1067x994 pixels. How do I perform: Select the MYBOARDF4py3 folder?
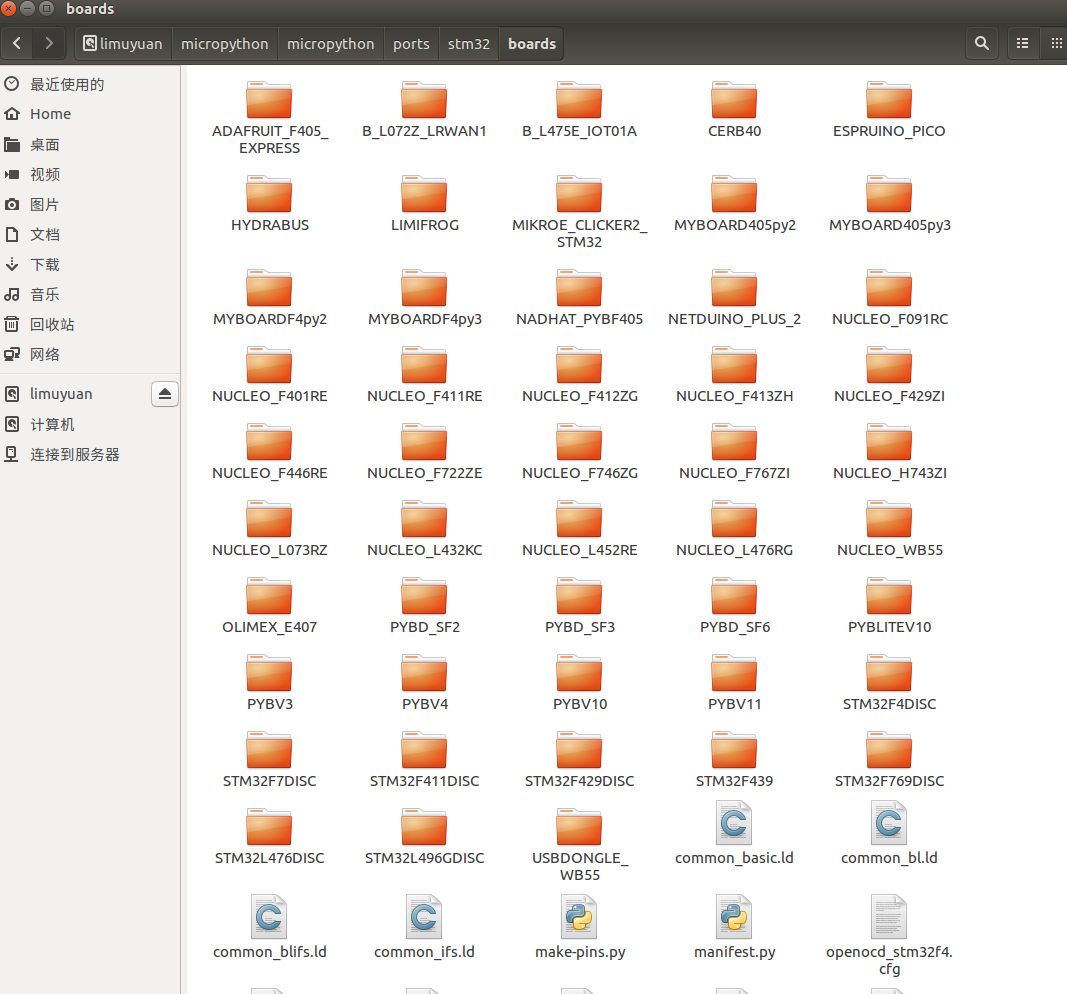424,298
